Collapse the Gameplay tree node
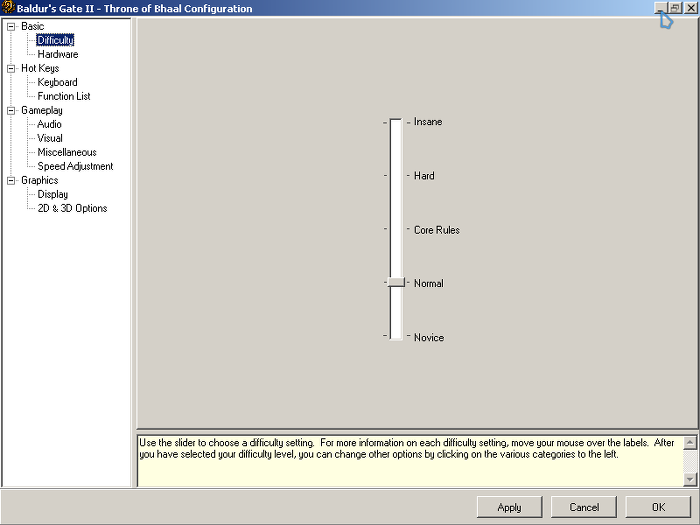 click(x=11, y=111)
